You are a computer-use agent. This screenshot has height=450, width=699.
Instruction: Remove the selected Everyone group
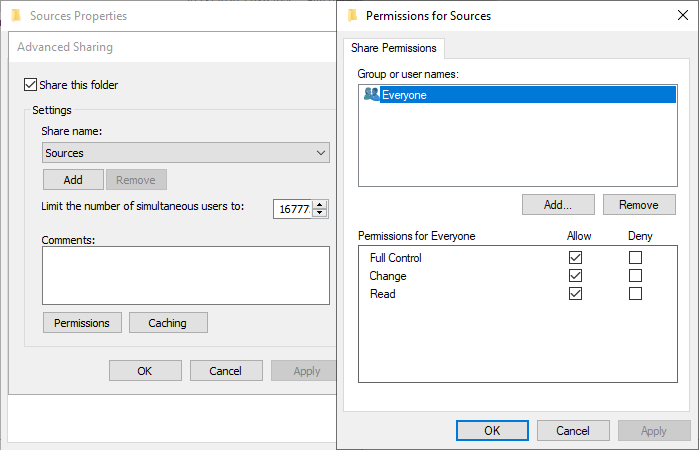(639, 205)
